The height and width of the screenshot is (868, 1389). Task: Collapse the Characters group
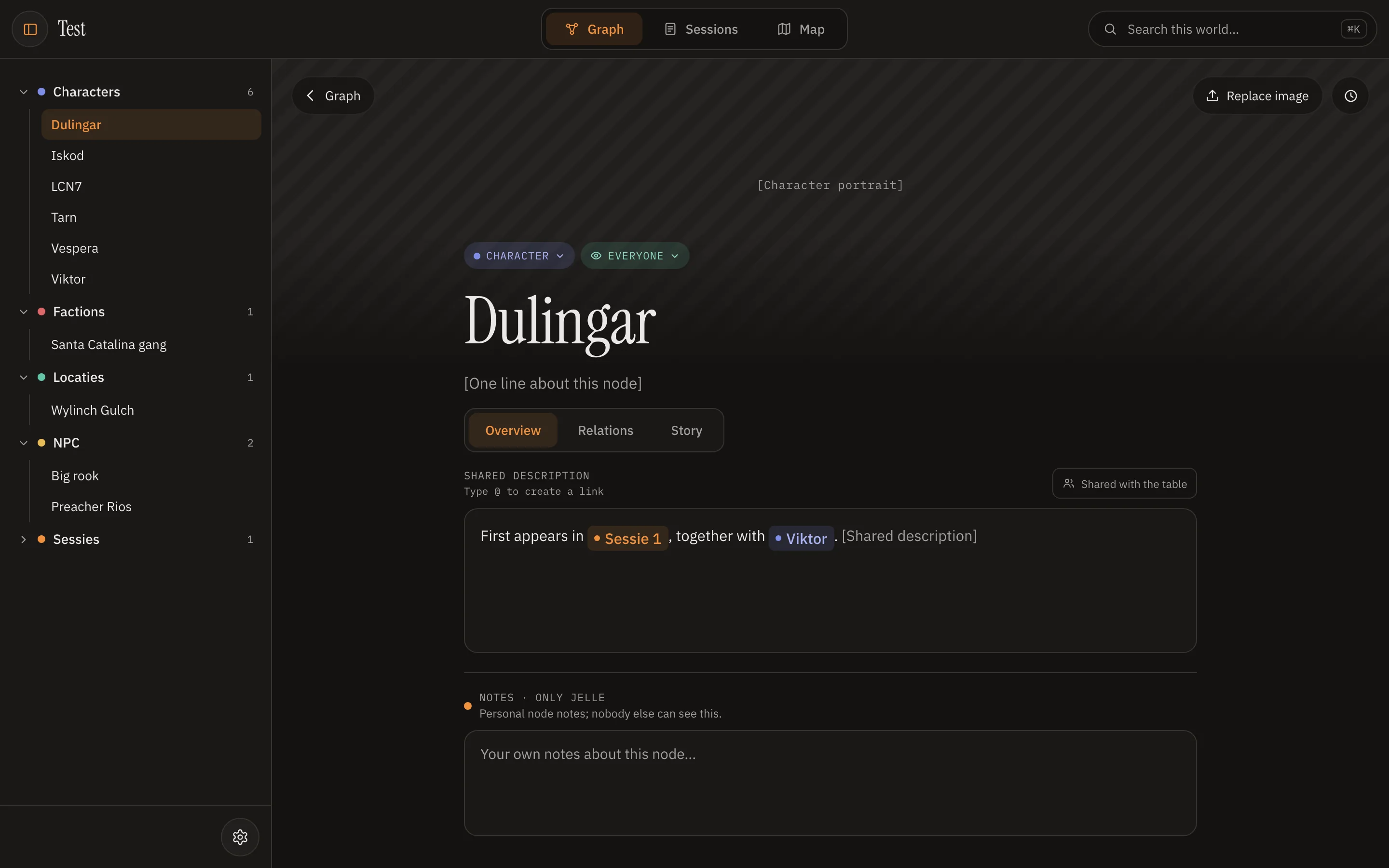pos(24,92)
